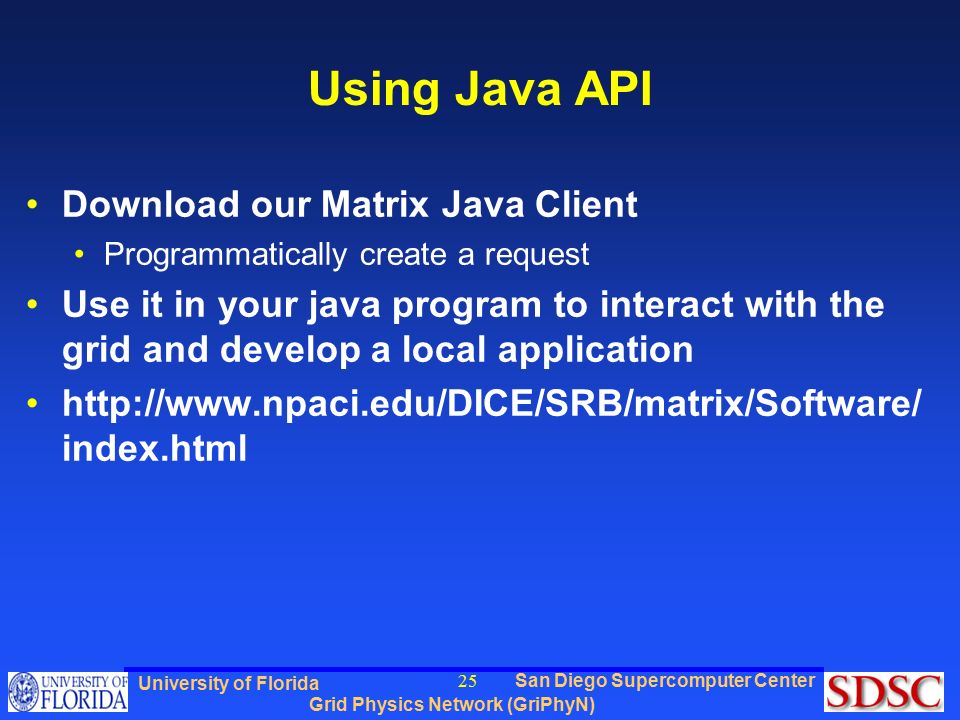Click the slide number 25
Screen dimensions: 960x720
[x=467, y=681]
